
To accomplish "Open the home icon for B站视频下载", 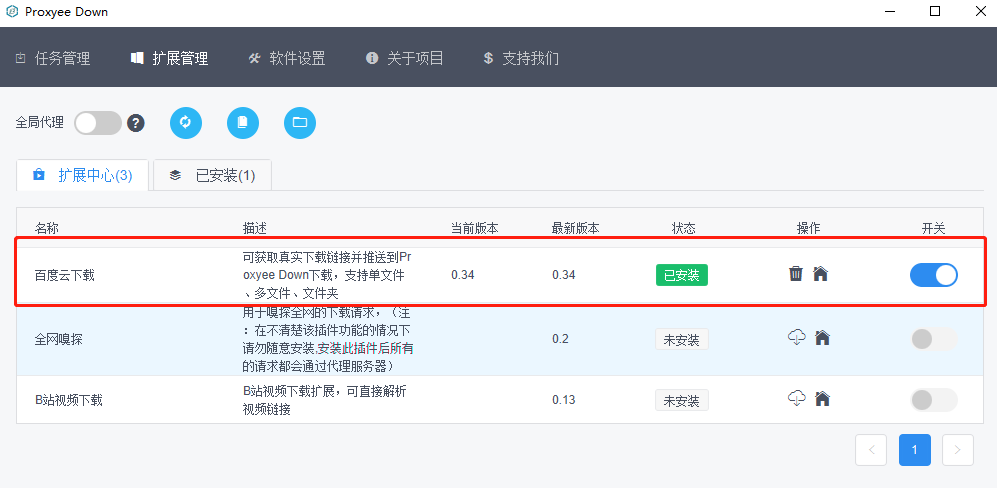I will (x=823, y=399).
